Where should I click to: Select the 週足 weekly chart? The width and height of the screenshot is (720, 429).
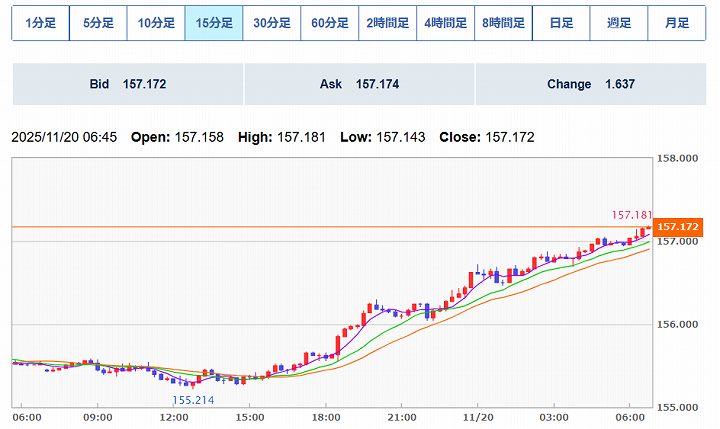[619, 23]
